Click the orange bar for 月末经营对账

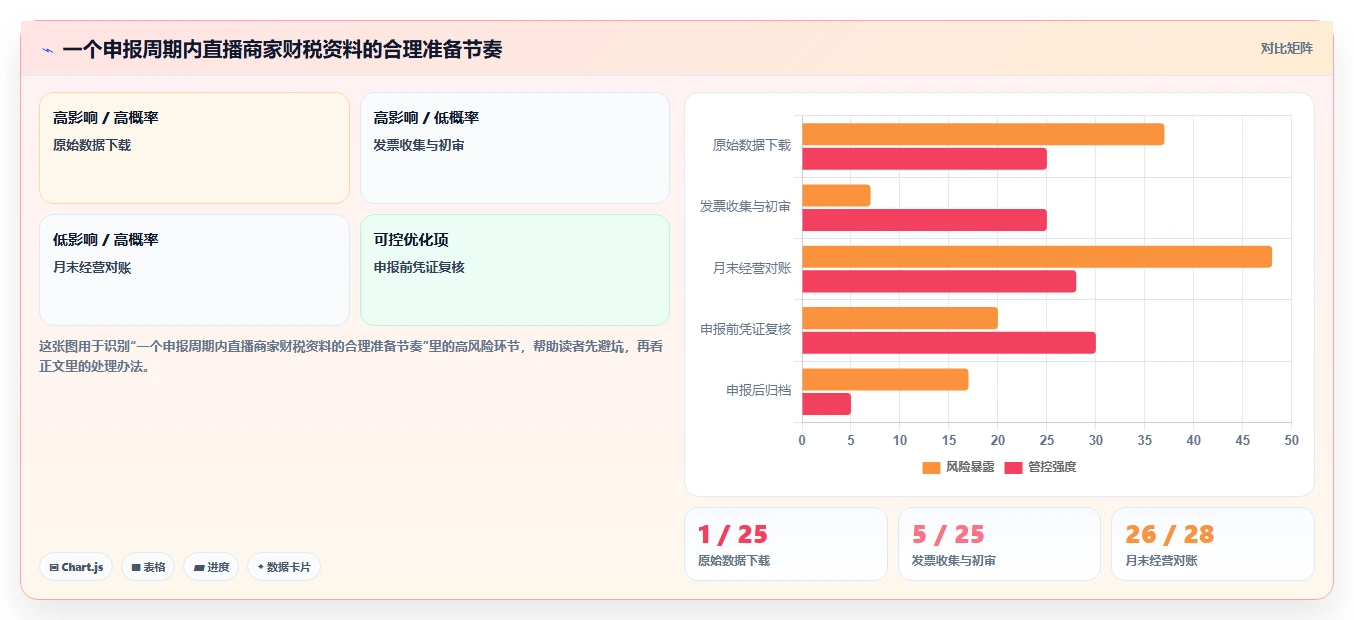(x=1037, y=257)
